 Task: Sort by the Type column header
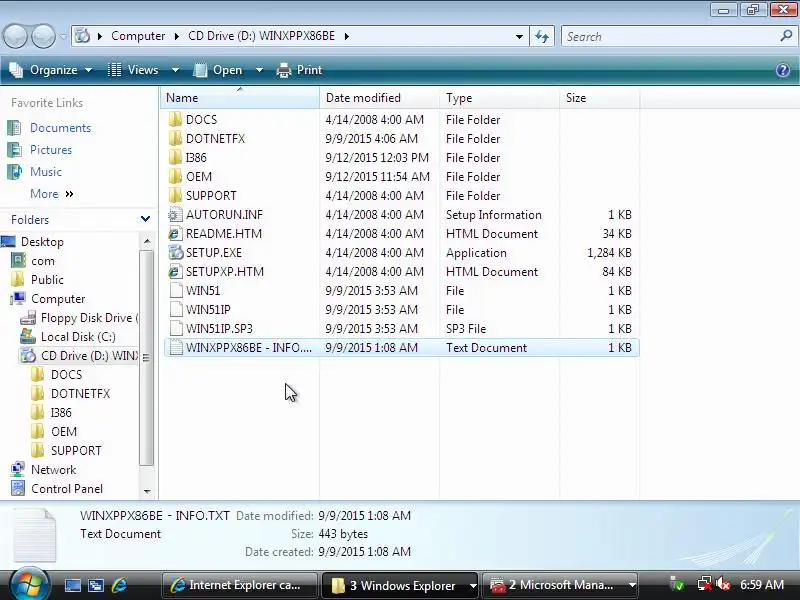pos(499,97)
